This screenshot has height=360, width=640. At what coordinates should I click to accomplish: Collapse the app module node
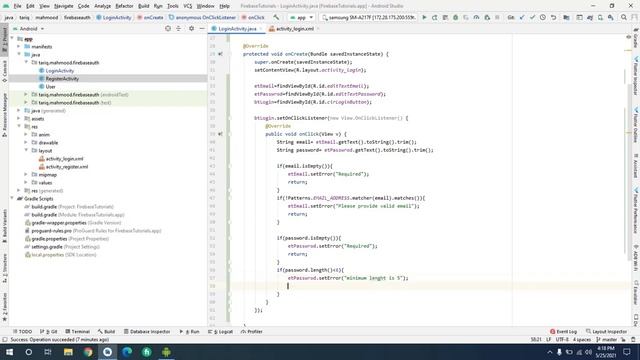point(13,38)
